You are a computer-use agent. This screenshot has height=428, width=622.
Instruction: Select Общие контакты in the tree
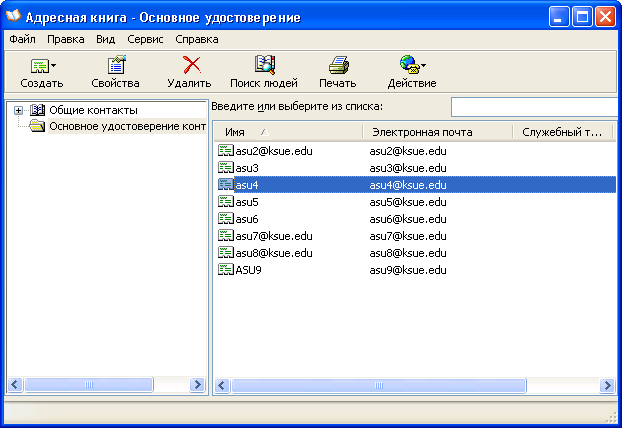pos(93,110)
